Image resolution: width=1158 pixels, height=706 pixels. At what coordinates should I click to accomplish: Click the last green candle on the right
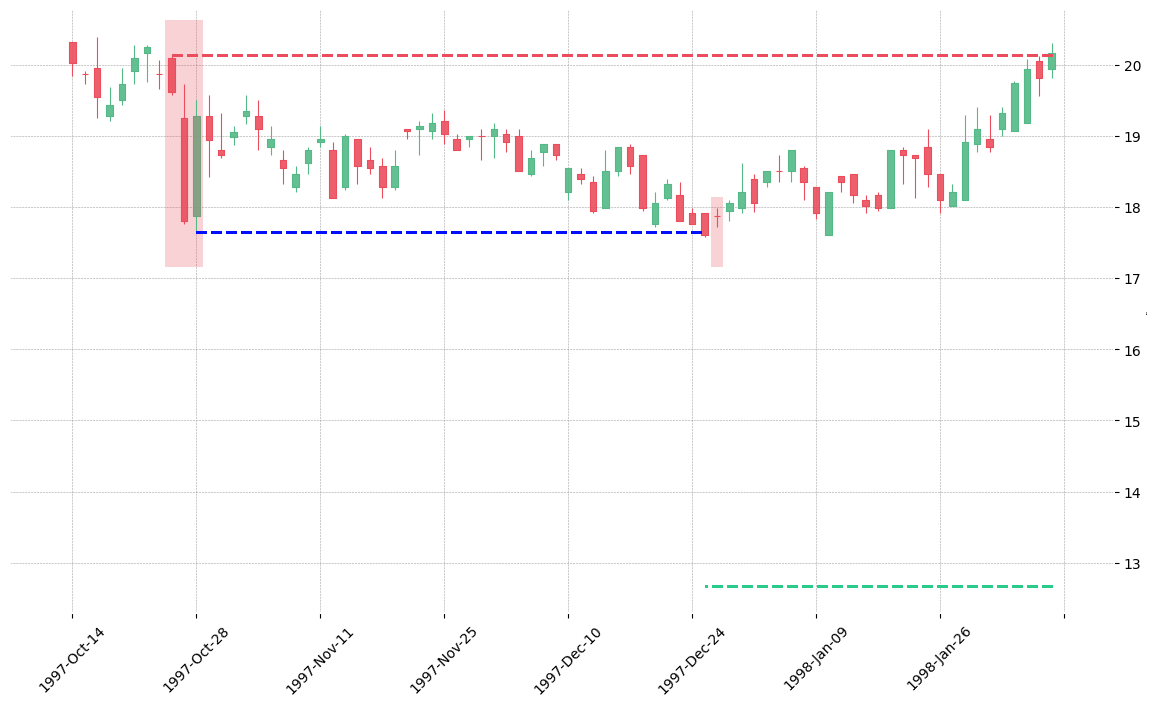[1052, 61]
